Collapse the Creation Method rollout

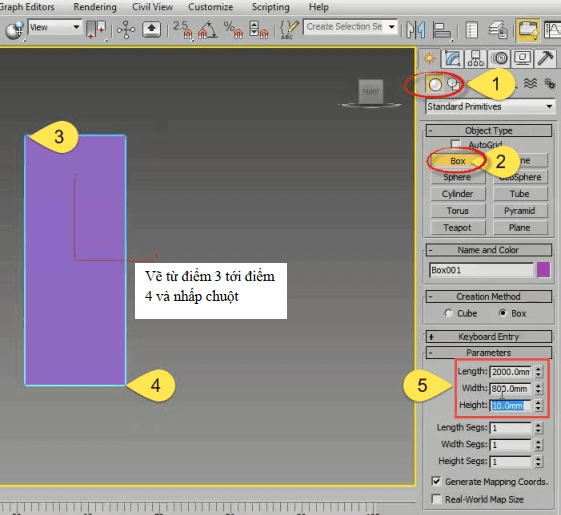click(x=488, y=296)
